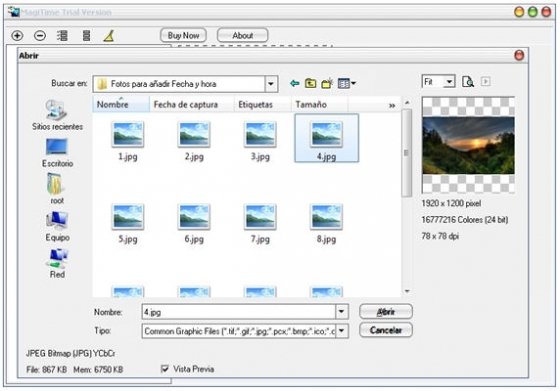Expand the Tipo file type dropdown
Screen dimensions: 560x391
point(341,331)
